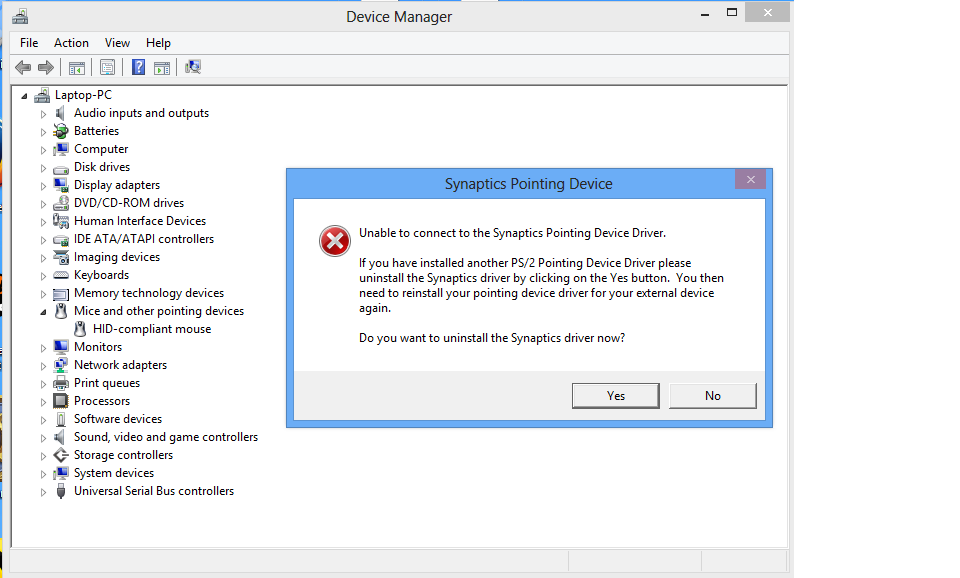Click the Display adapters category icon

click(61, 185)
